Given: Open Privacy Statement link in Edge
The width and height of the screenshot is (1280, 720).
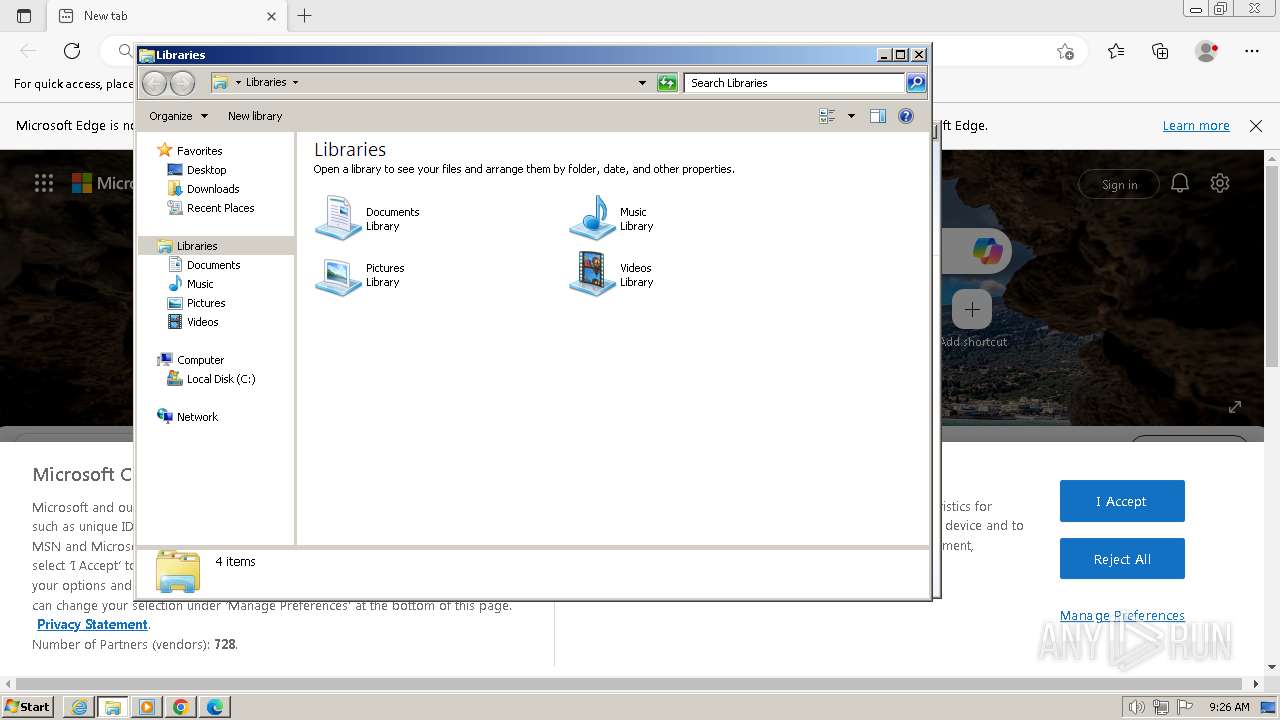Looking at the screenshot, I should click(92, 624).
